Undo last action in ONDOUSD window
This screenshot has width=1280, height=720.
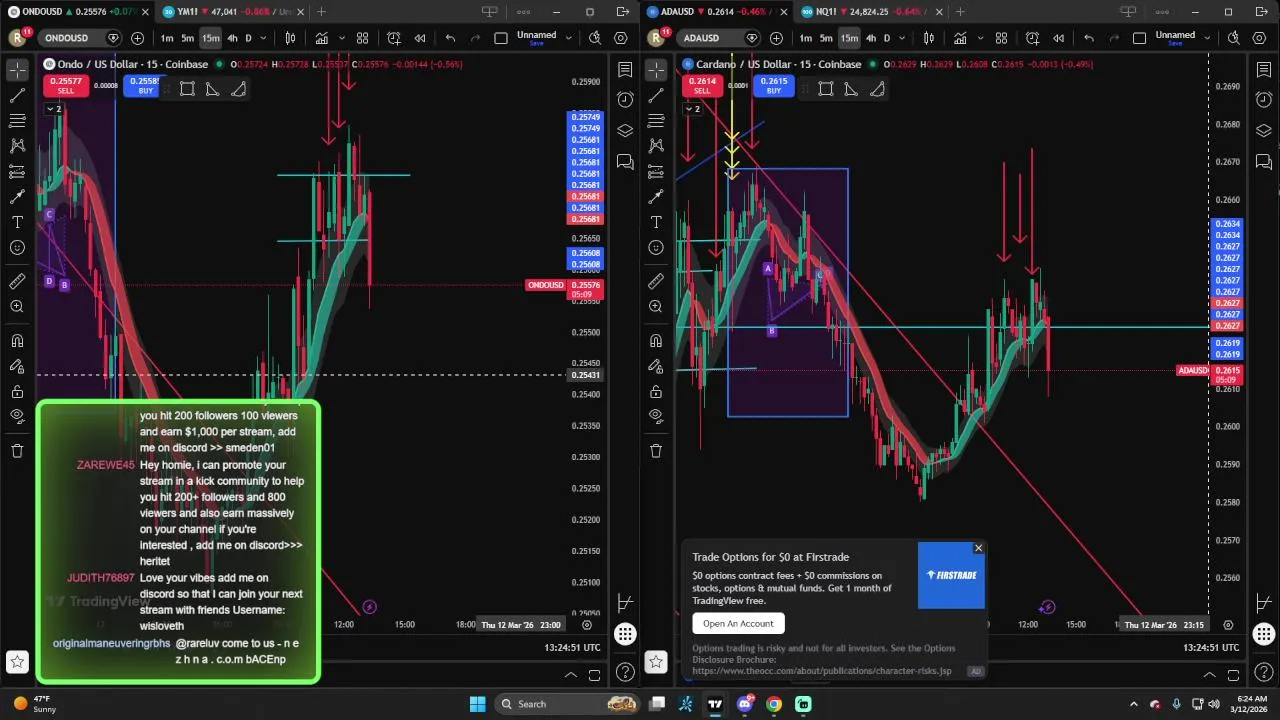click(450, 38)
